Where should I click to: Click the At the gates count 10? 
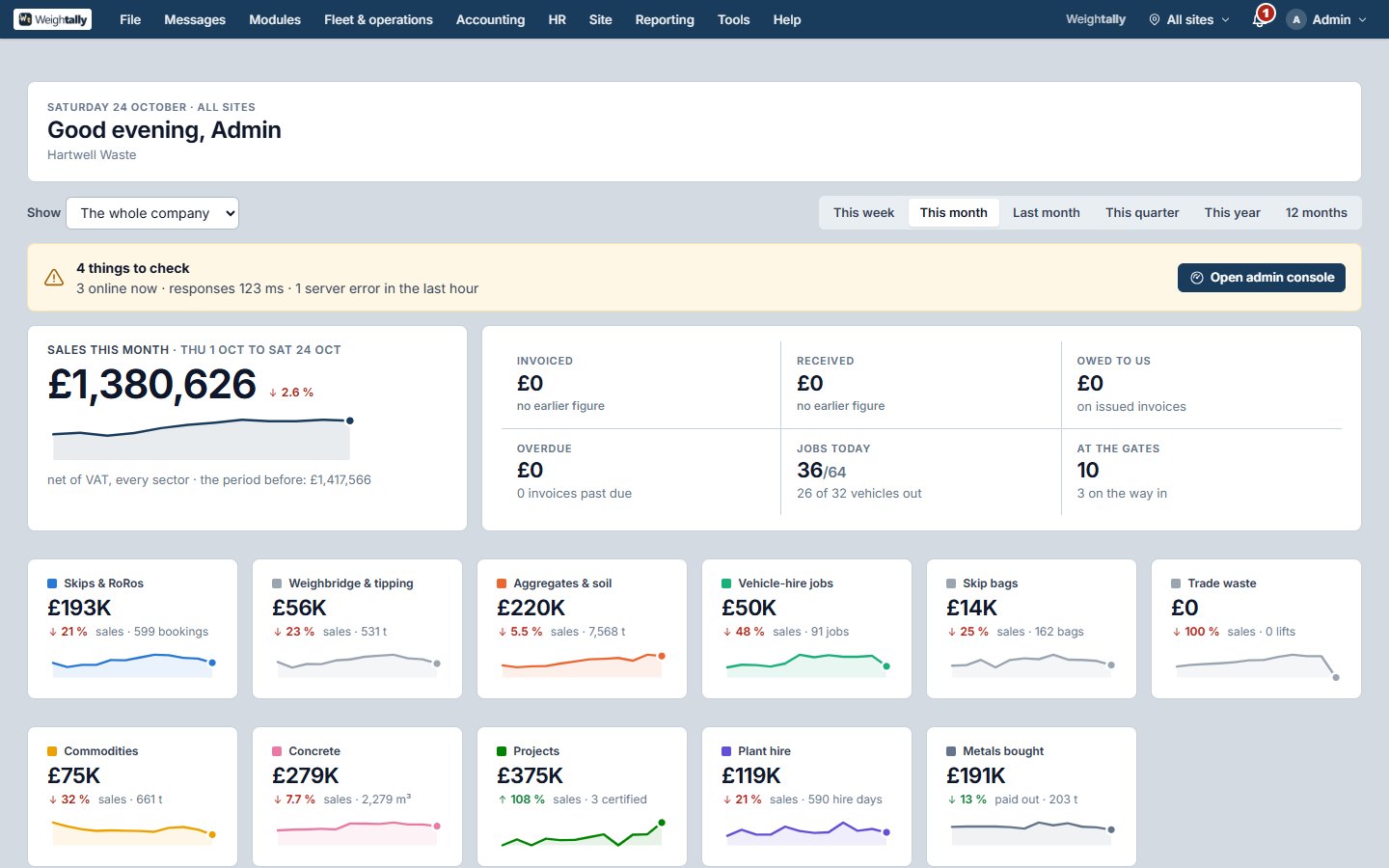click(1088, 471)
